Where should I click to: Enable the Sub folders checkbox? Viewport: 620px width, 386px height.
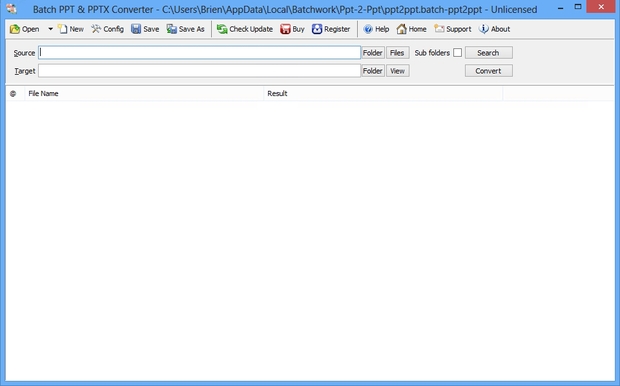point(457,53)
